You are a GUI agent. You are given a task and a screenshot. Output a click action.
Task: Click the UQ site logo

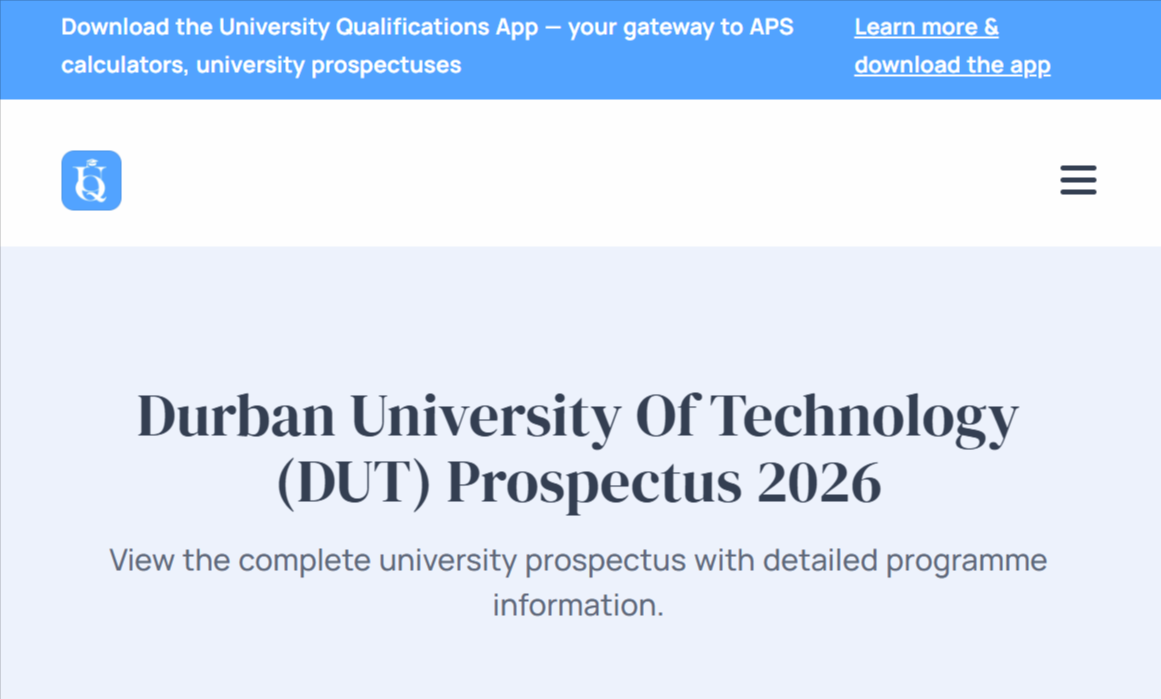[91, 180]
